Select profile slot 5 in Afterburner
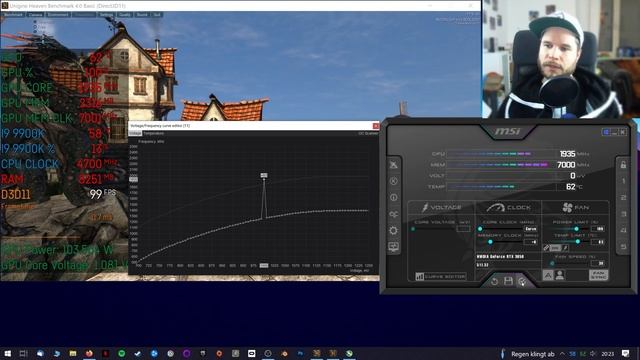This screenshot has height=360, width=640. (623, 247)
